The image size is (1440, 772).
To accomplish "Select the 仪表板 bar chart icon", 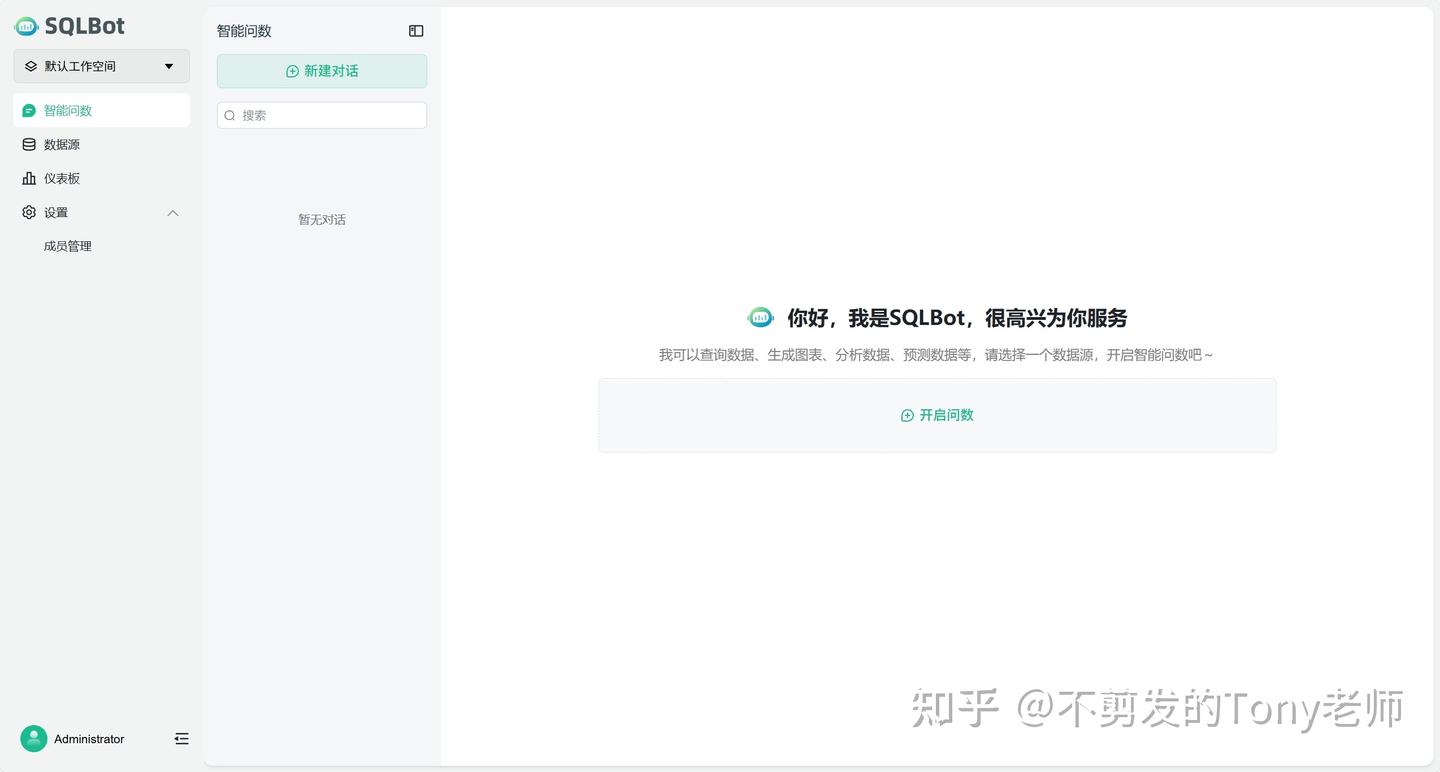I will 28,178.
